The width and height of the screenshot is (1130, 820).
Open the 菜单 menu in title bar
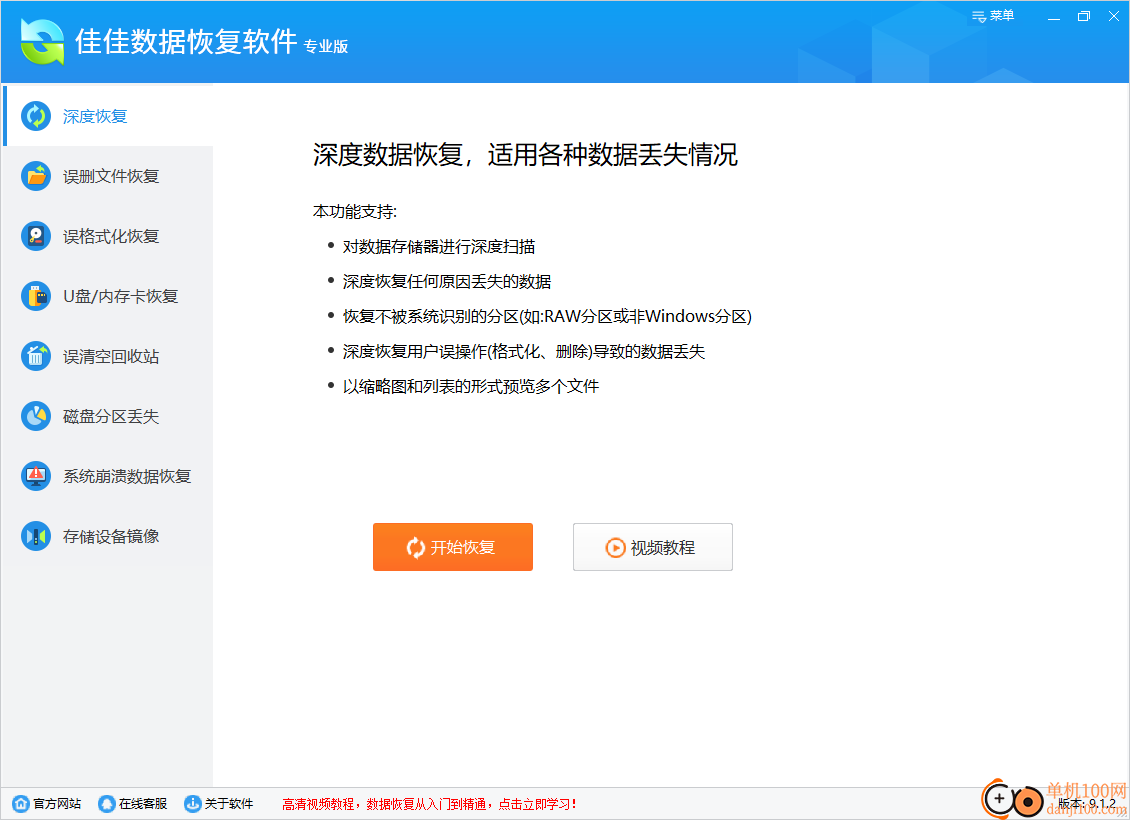click(x=993, y=16)
